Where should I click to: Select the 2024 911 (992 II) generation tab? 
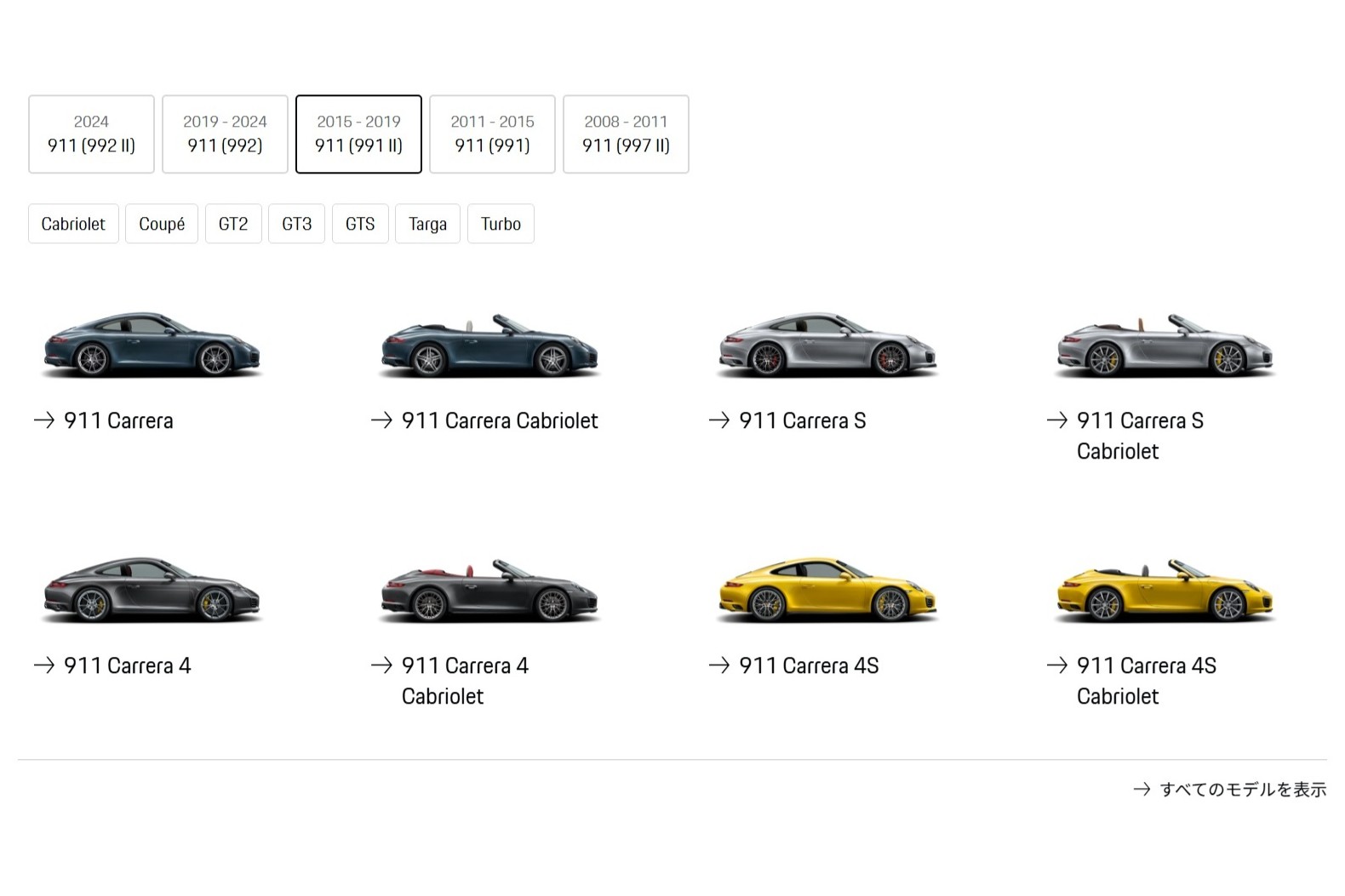pos(91,134)
